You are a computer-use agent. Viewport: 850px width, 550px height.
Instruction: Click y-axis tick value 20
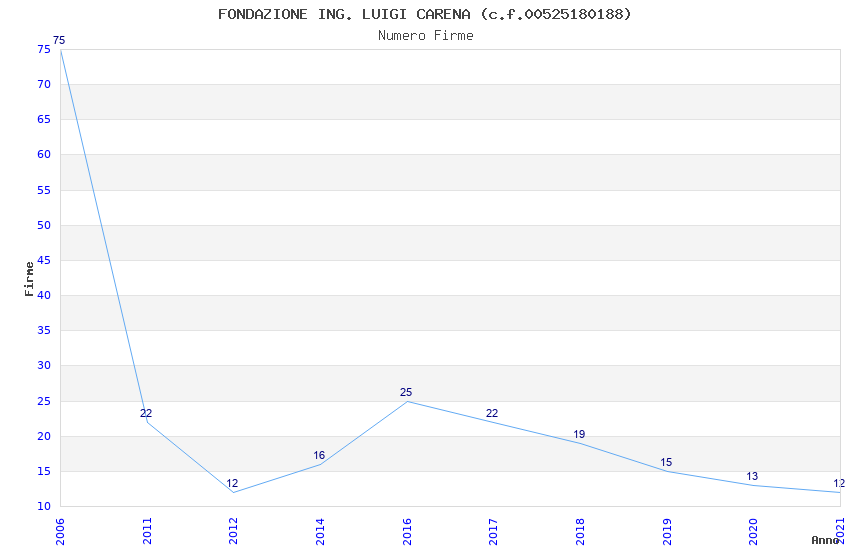[x=44, y=436]
